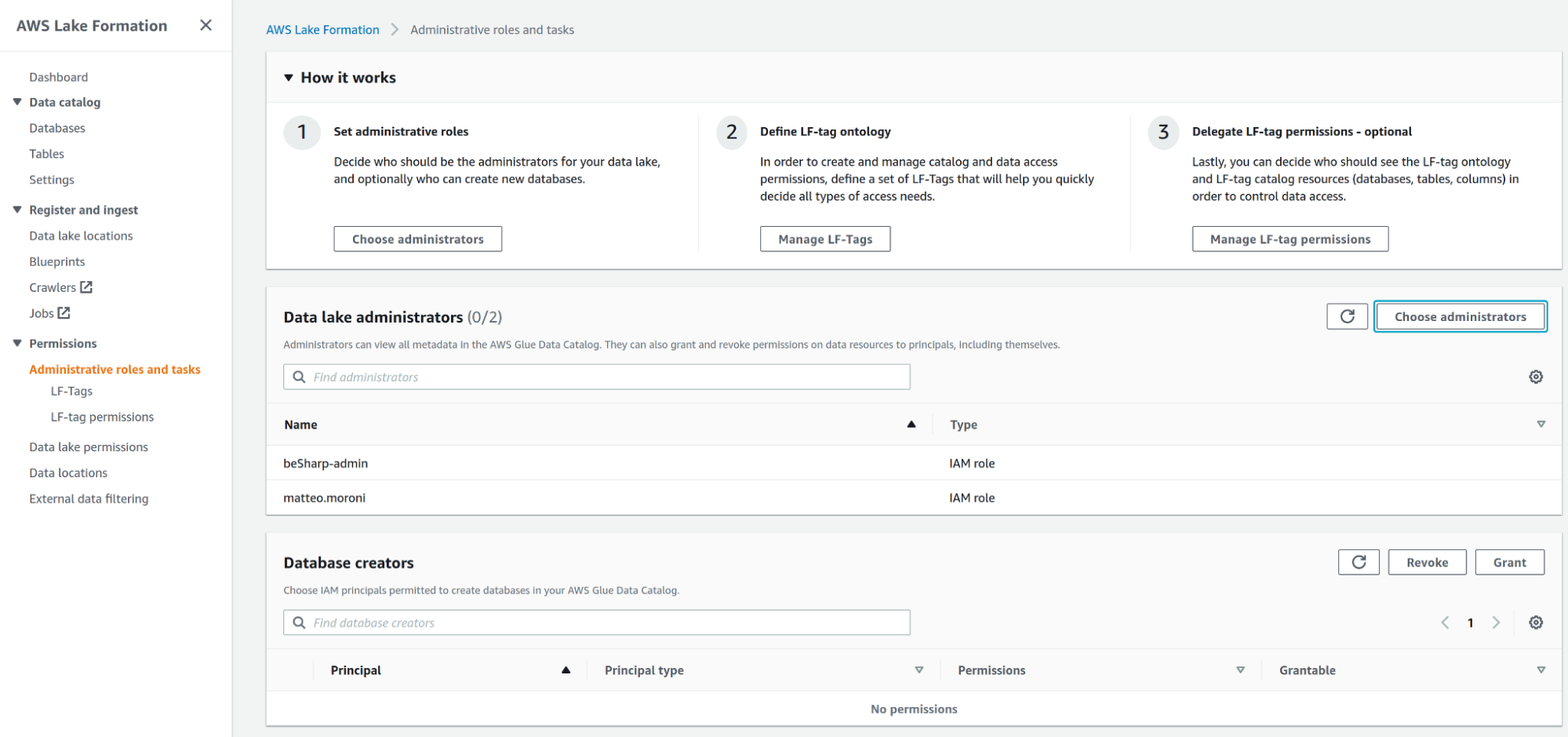
Task: Open LF-Tags in the sidebar
Action: tap(71, 391)
